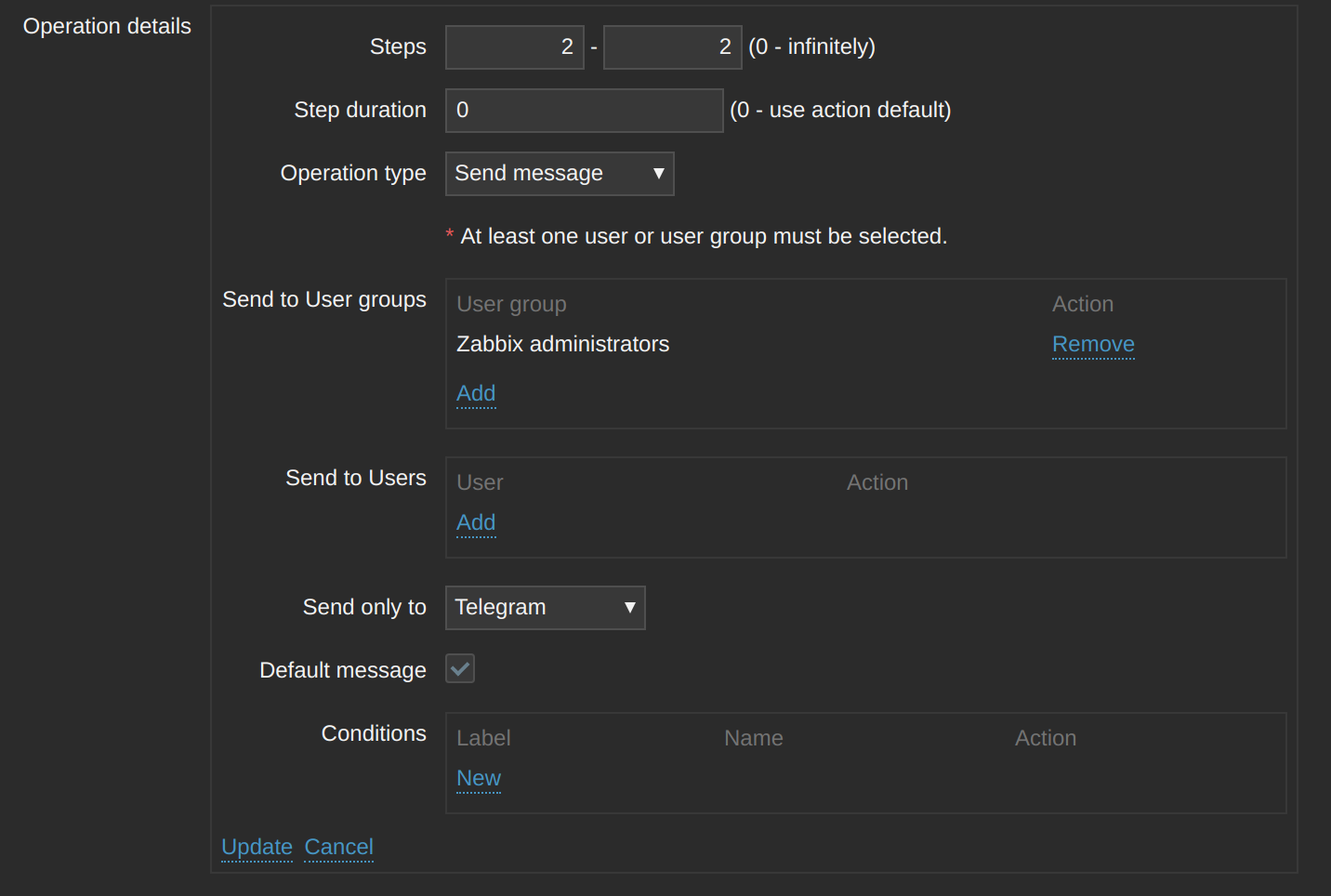Select the Zabbix administrators group entry

click(x=562, y=345)
